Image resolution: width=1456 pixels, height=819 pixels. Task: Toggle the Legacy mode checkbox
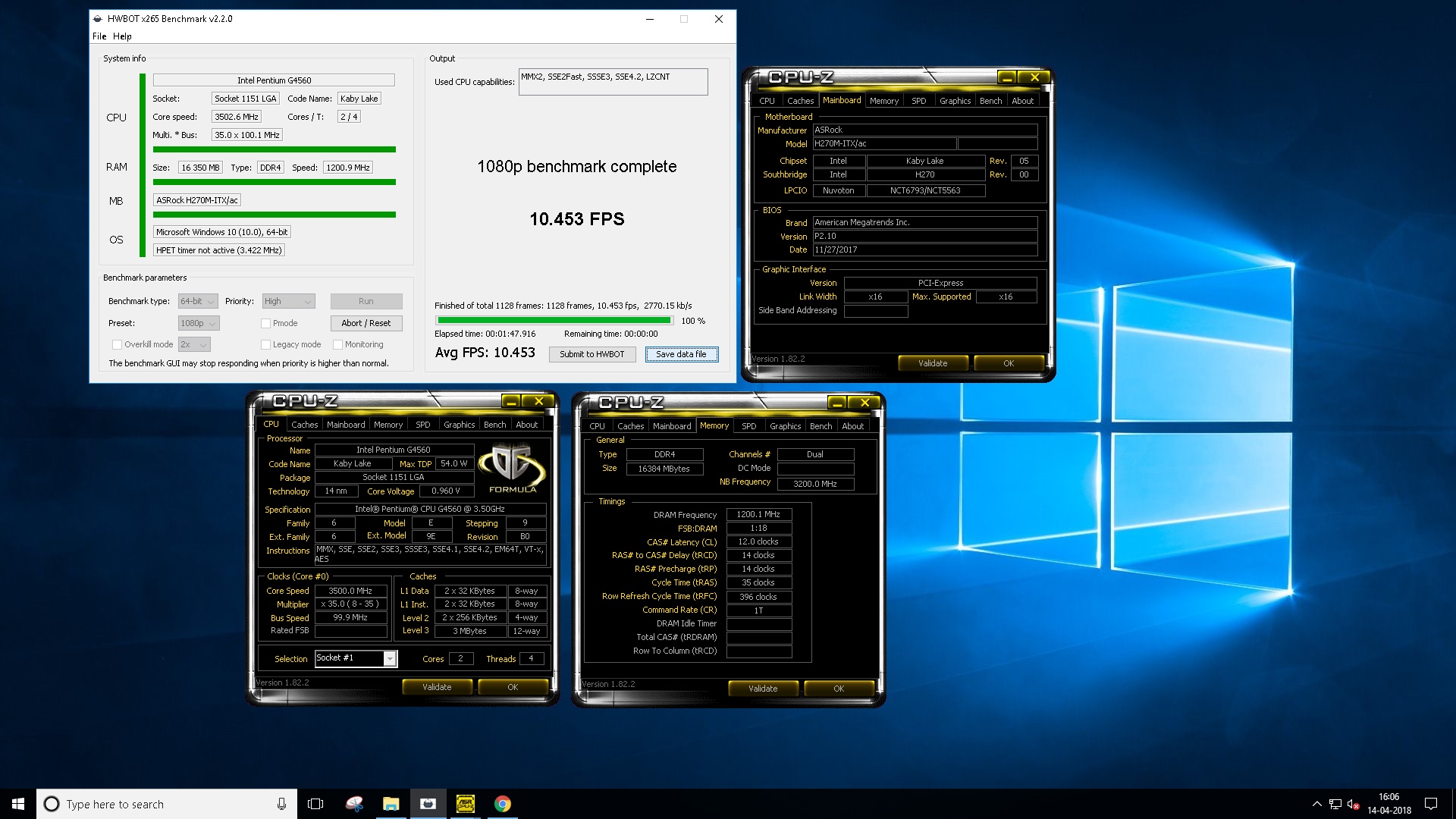tap(265, 344)
